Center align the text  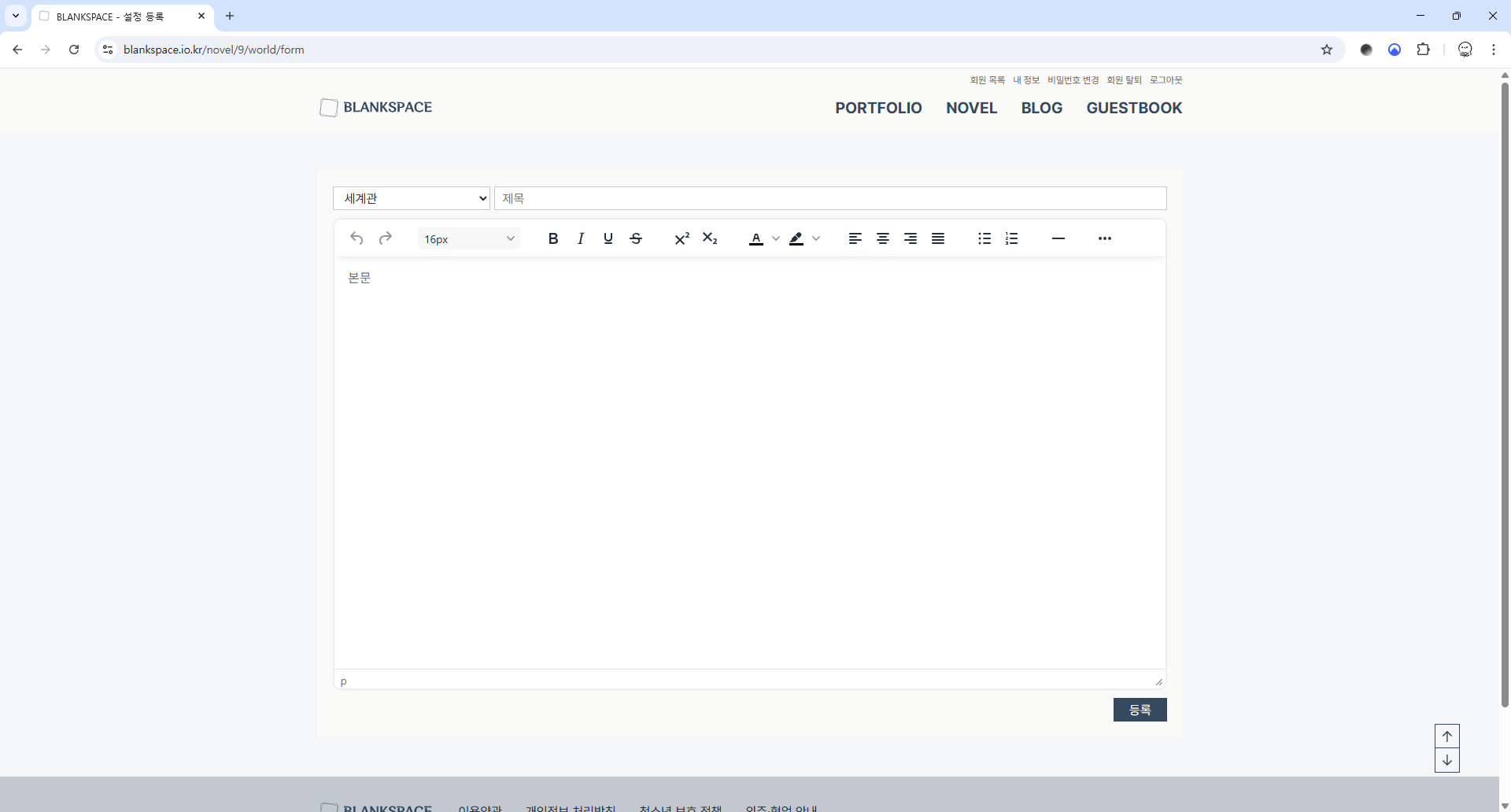(883, 238)
